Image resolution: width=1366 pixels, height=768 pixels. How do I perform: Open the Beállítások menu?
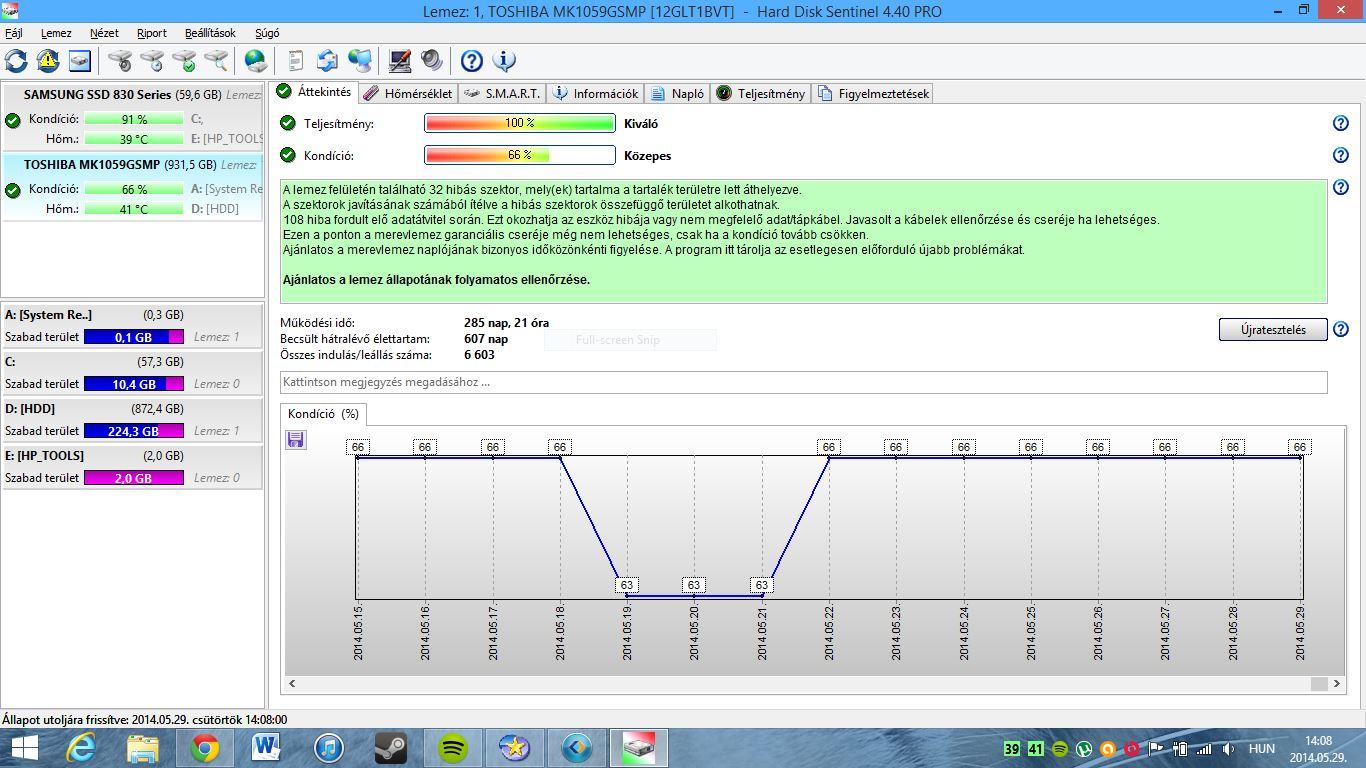[x=211, y=33]
